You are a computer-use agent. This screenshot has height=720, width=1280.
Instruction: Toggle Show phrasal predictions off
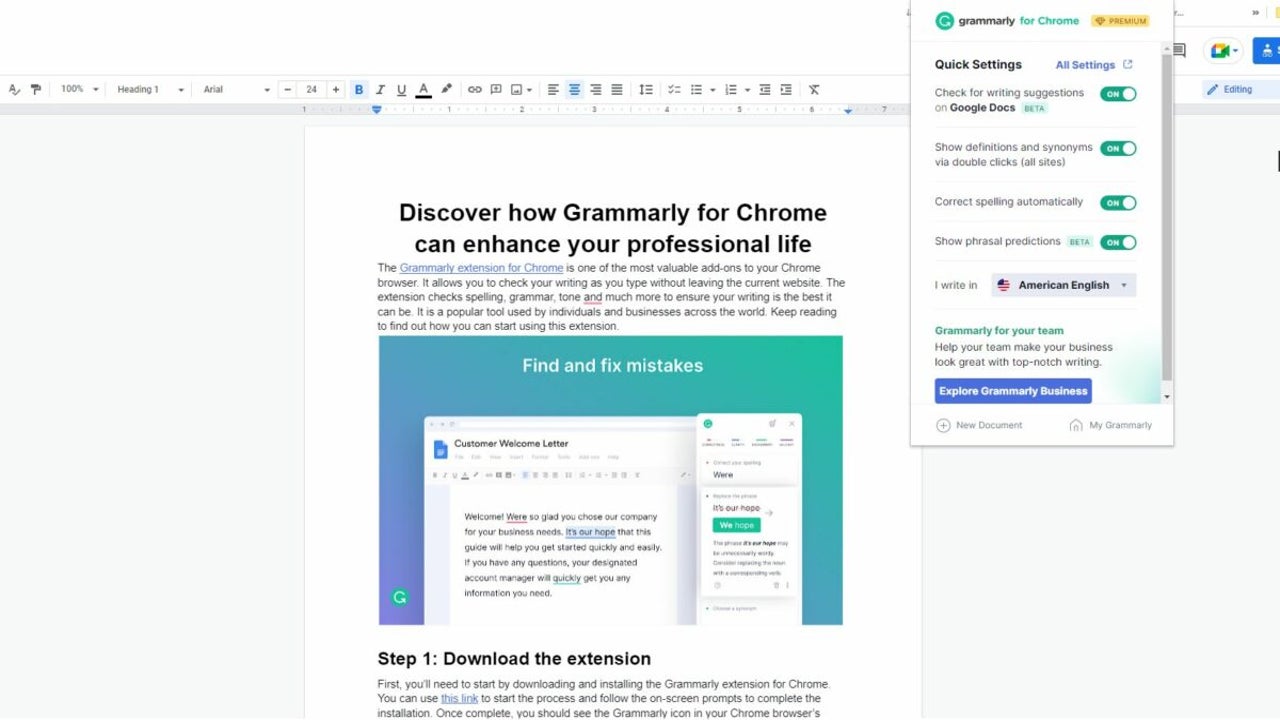1118,242
